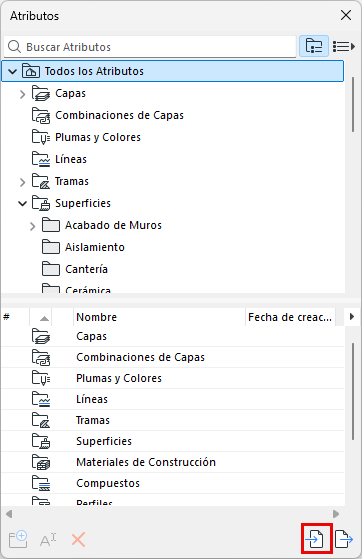362x559 pixels.
Task: Click the Export attributes icon
Action: click(x=343, y=539)
